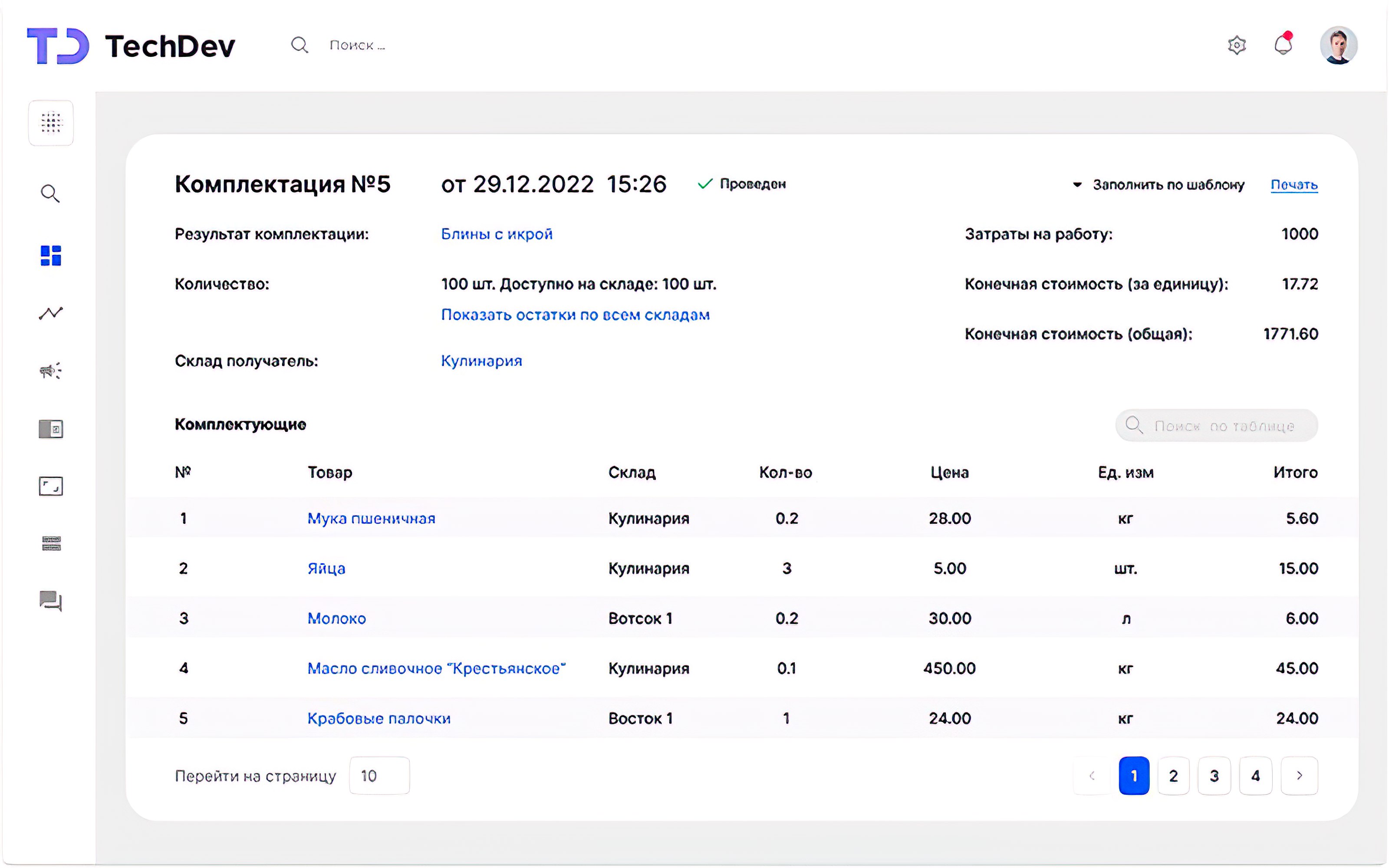Open the analytics line chart icon
Screen dimensions: 1389x868
click(50, 313)
